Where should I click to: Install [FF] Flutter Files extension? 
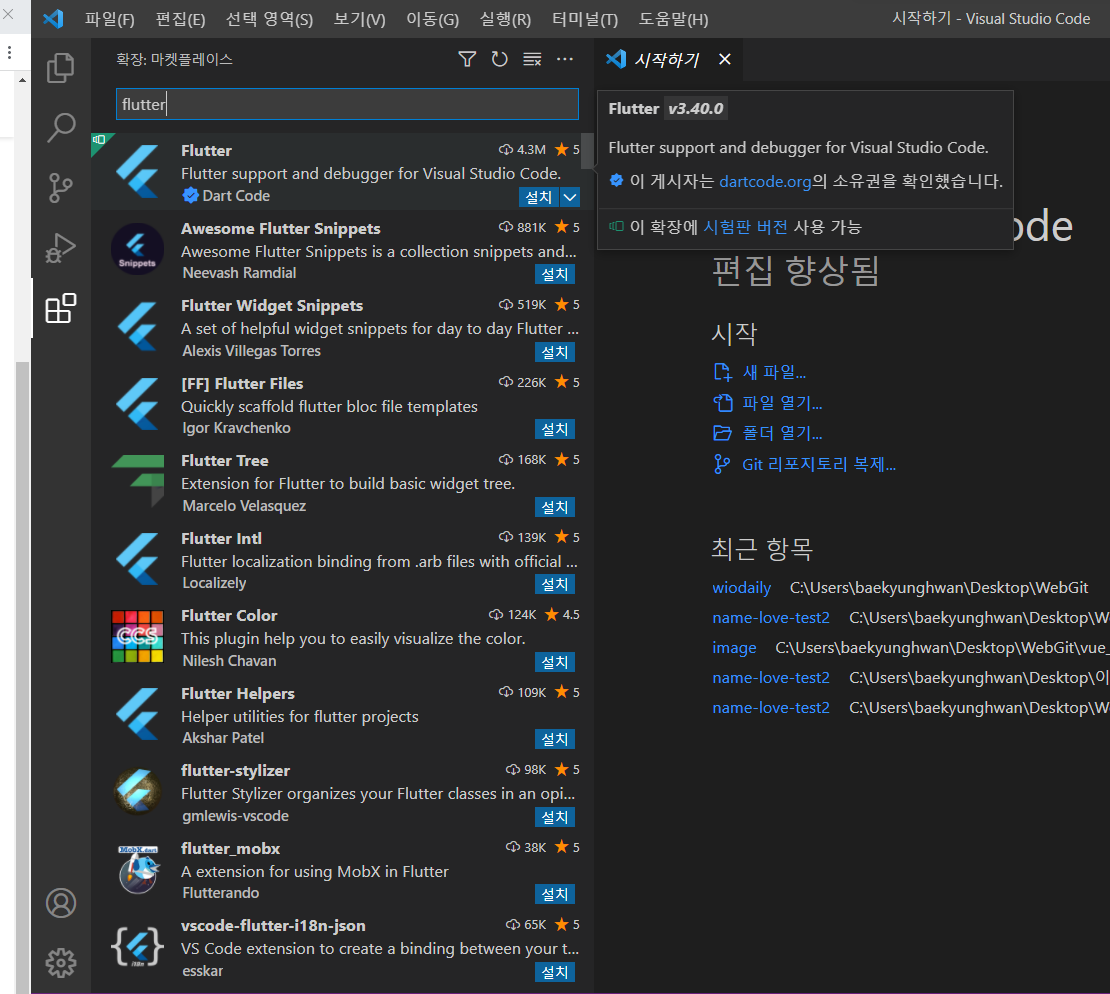pyautogui.click(x=555, y=429)
